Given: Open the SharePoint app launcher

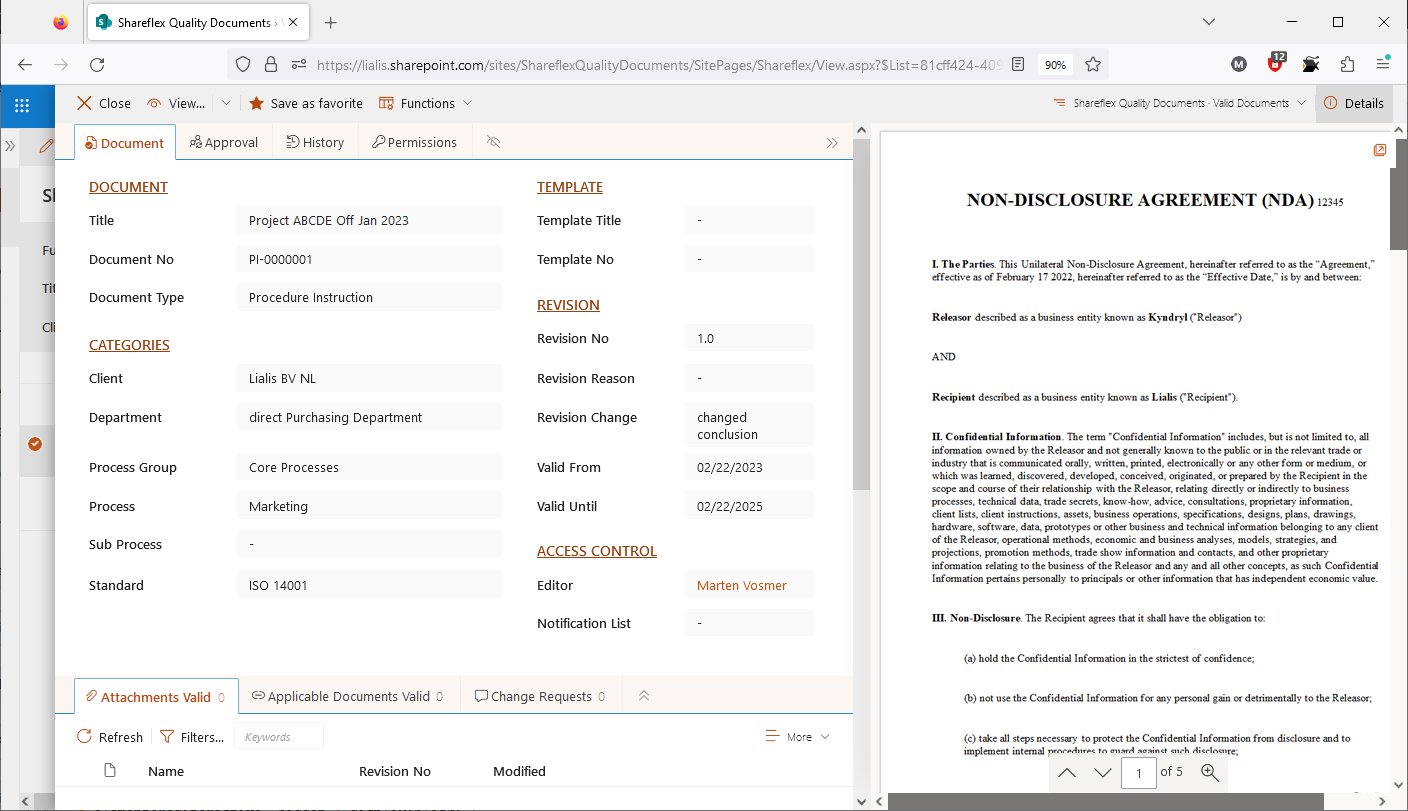Looking at the screenshot, I should coord(22,104).
